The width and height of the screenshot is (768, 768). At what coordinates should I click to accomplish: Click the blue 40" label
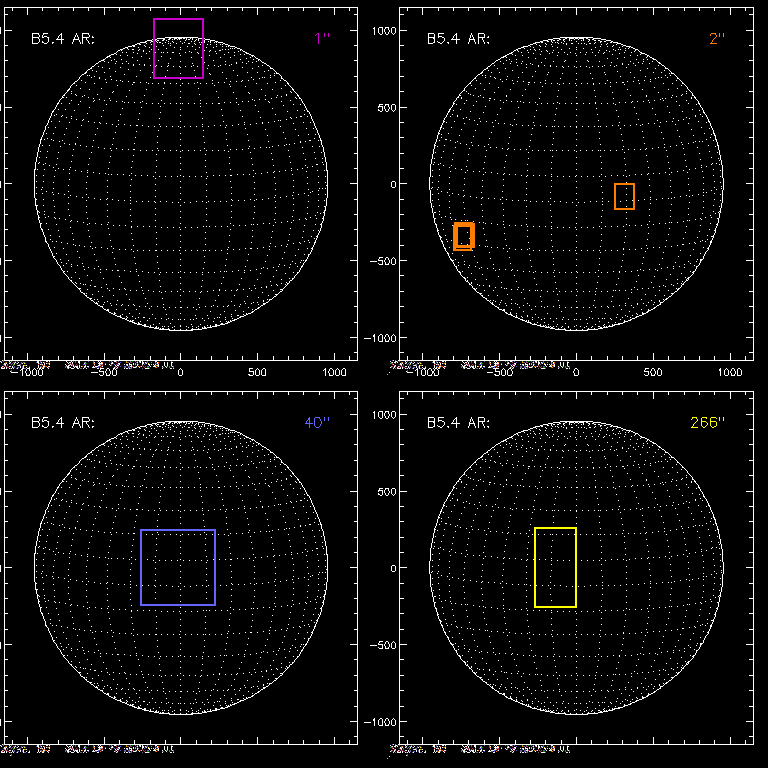317,422
